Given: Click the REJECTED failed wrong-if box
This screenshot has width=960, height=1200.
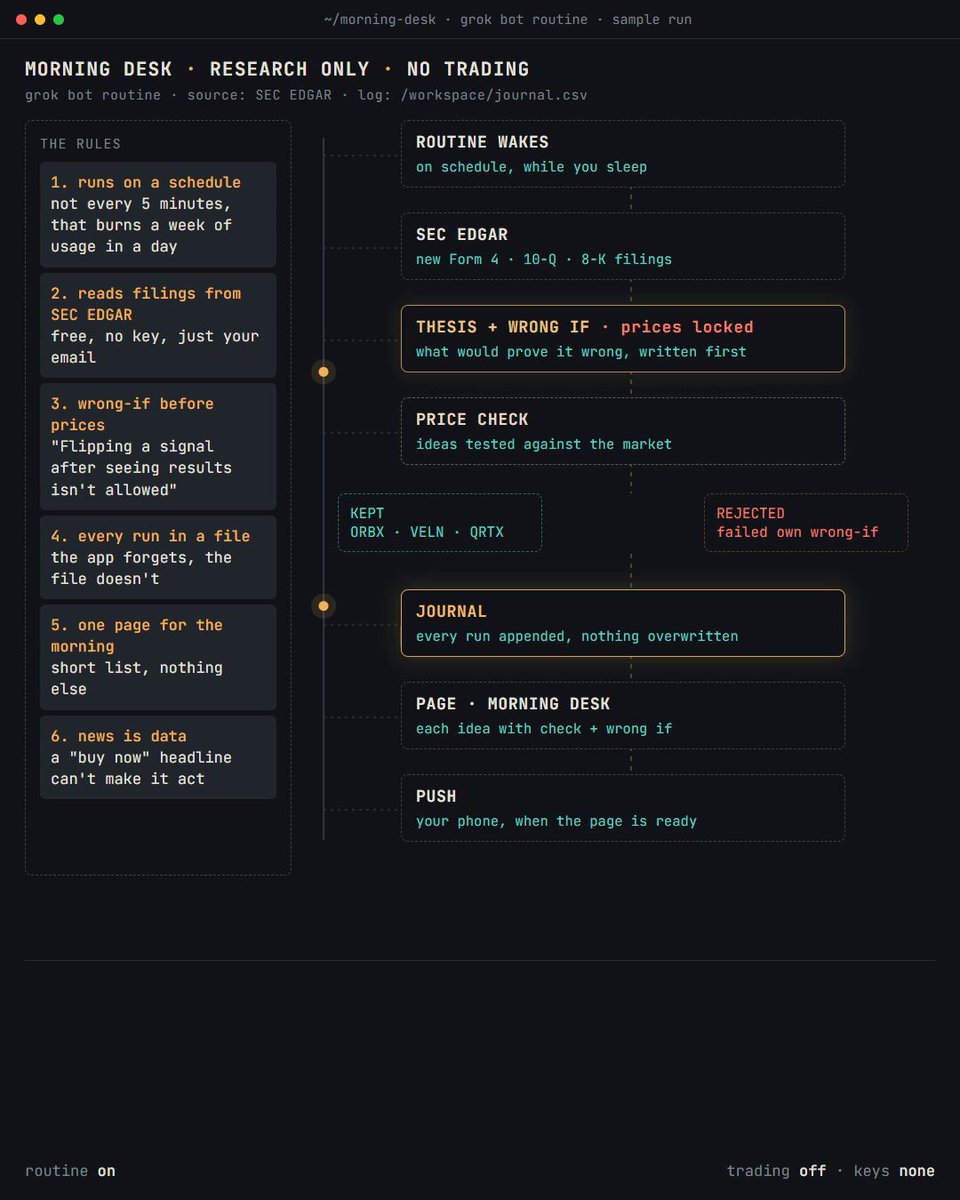Looking at the screenshot, I should click(x=806, y=522).
